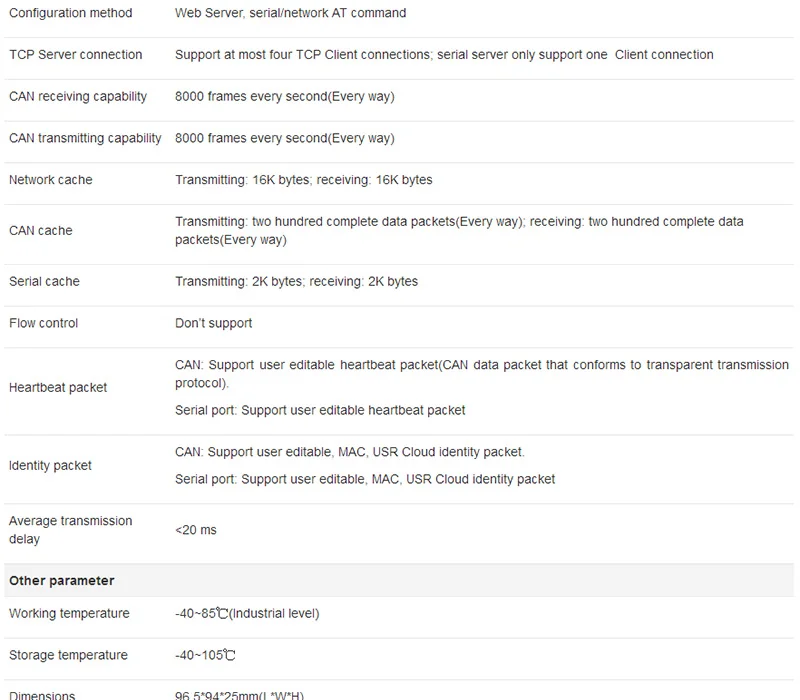Click the CAN cache label
Image resolution: width=800 pixels, height=700 pixels.
click(41, 231)
